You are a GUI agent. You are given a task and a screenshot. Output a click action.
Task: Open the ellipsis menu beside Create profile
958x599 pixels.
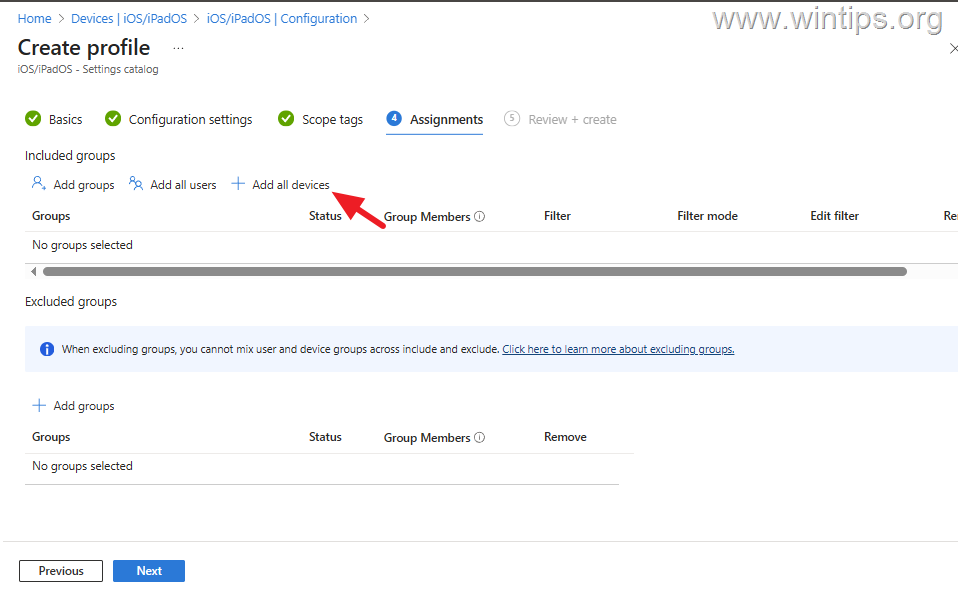[178, 48]
